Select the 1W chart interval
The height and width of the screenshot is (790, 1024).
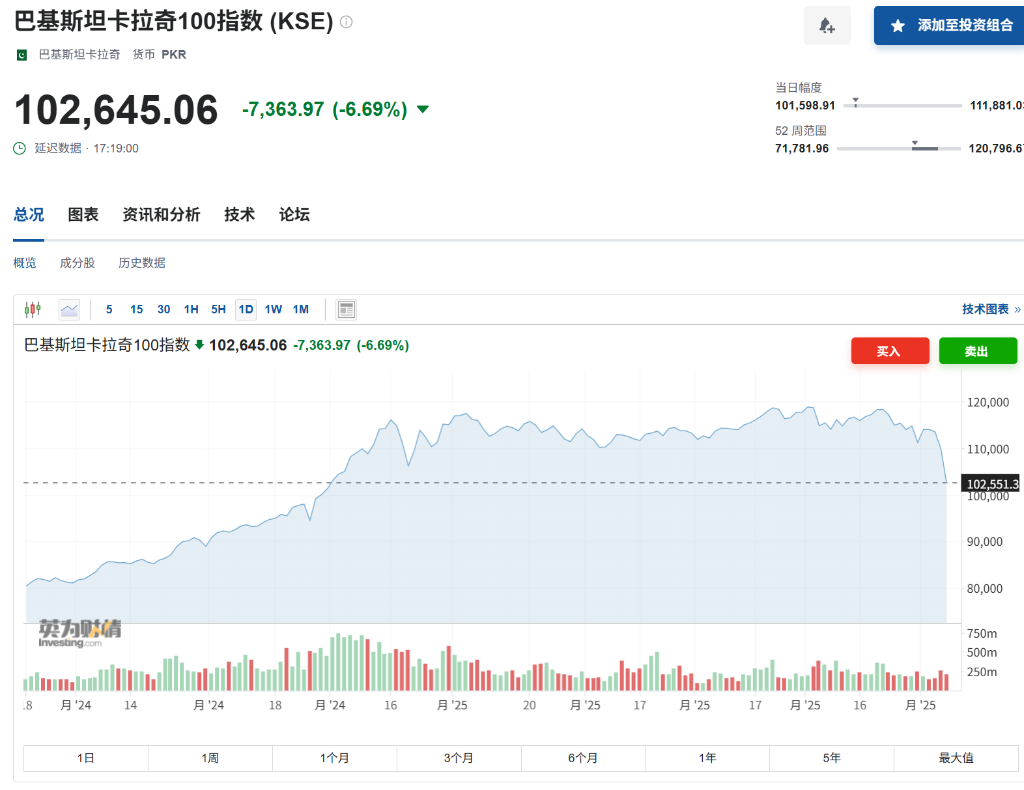pyautogui.click(x=273, y=309)
